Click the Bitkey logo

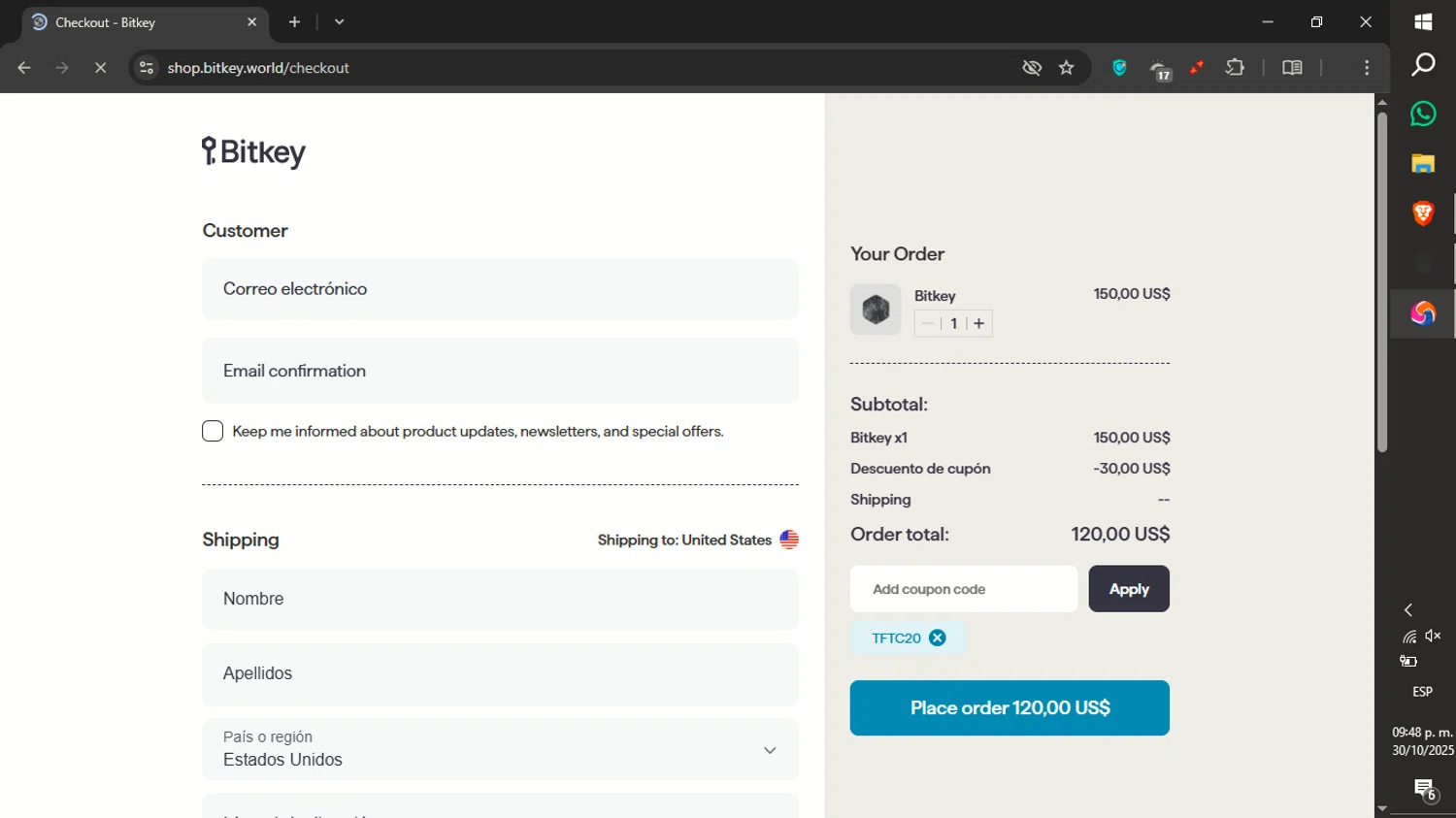click(253, 152)
